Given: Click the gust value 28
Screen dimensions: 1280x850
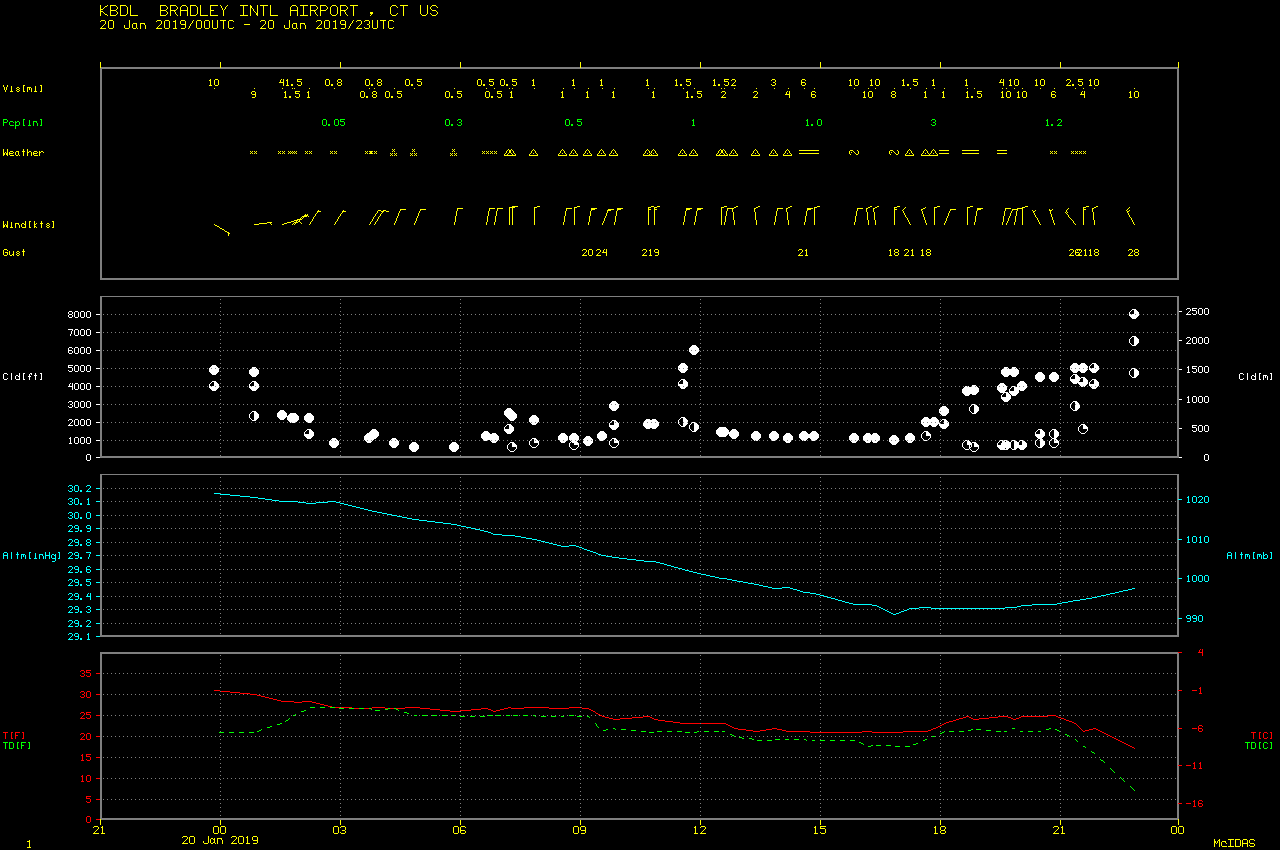Looking at the screenshot, I should click(x=1134, y=253).
